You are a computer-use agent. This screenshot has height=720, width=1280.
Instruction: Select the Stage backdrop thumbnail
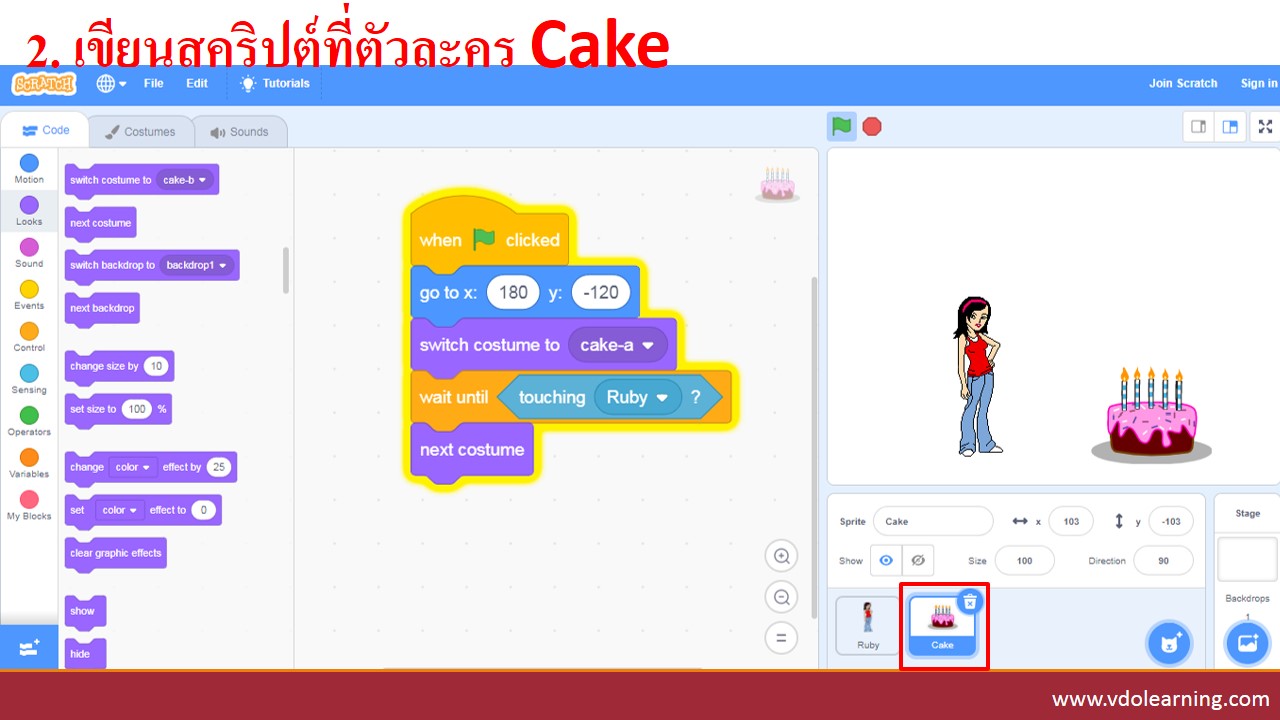click(x=1247, y=559)
